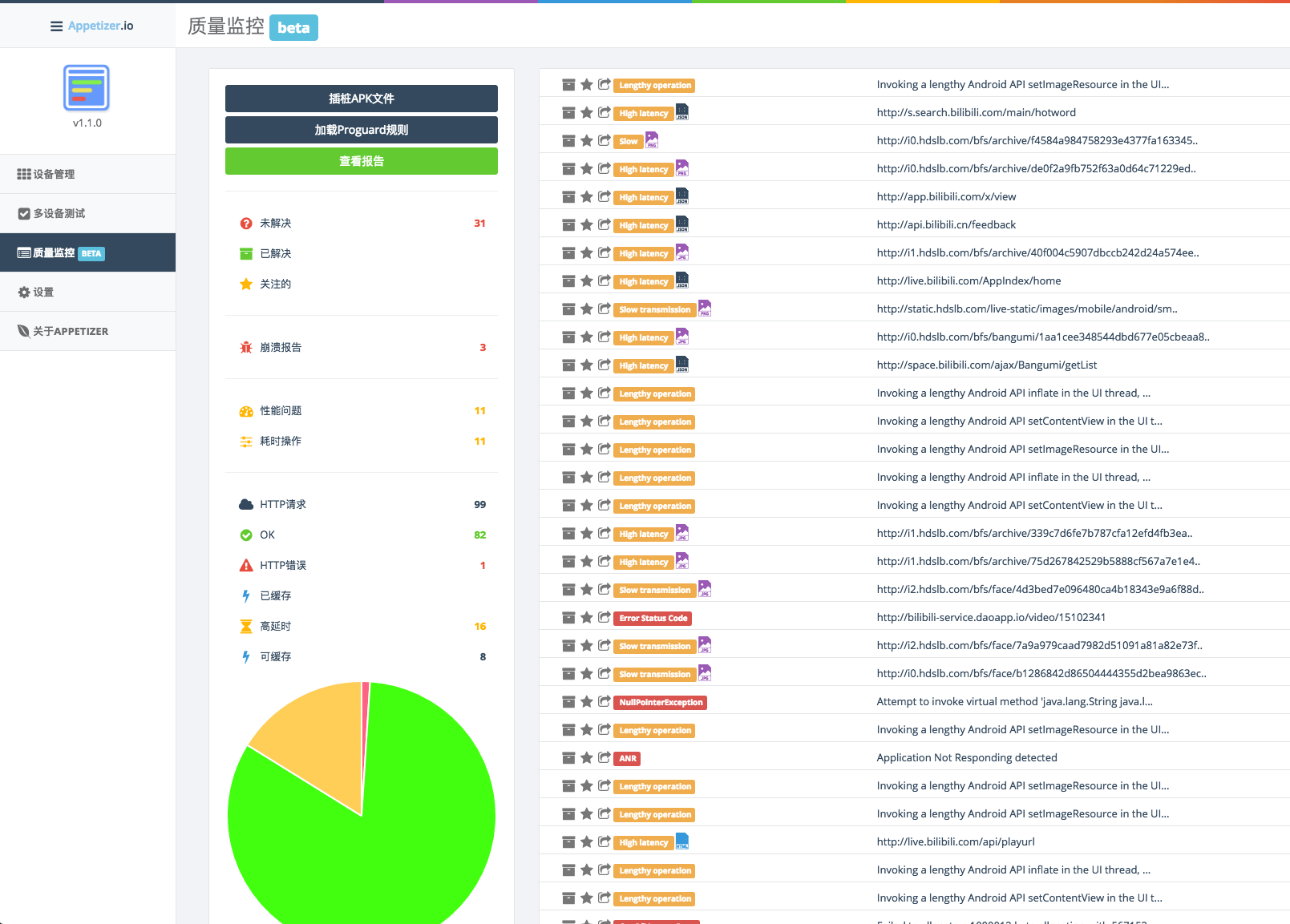This screenshot has height=924, width=1290.
Task: Click JSON icon on api.bilibili.cn/feedback row
Action: tap(682, 224)
